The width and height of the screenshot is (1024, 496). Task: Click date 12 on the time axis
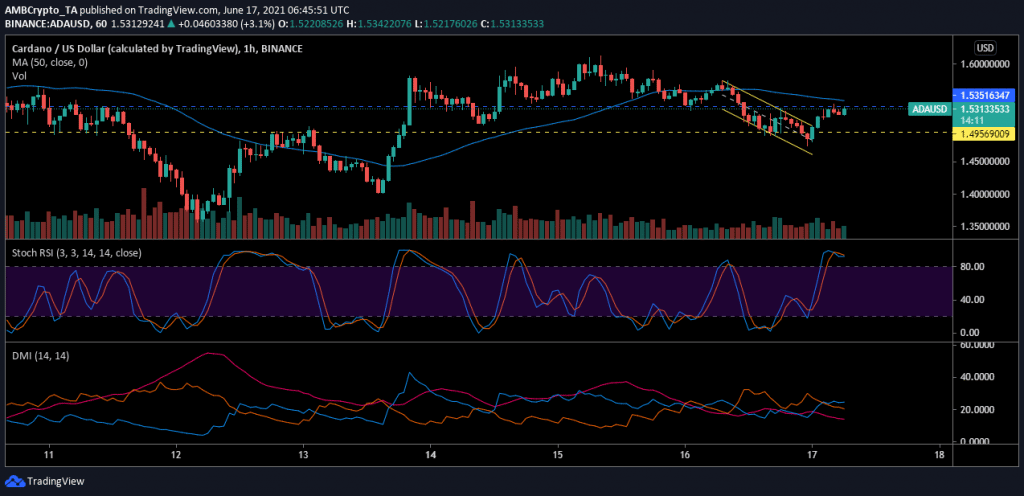pyautogui.click(x=176, y=453)
